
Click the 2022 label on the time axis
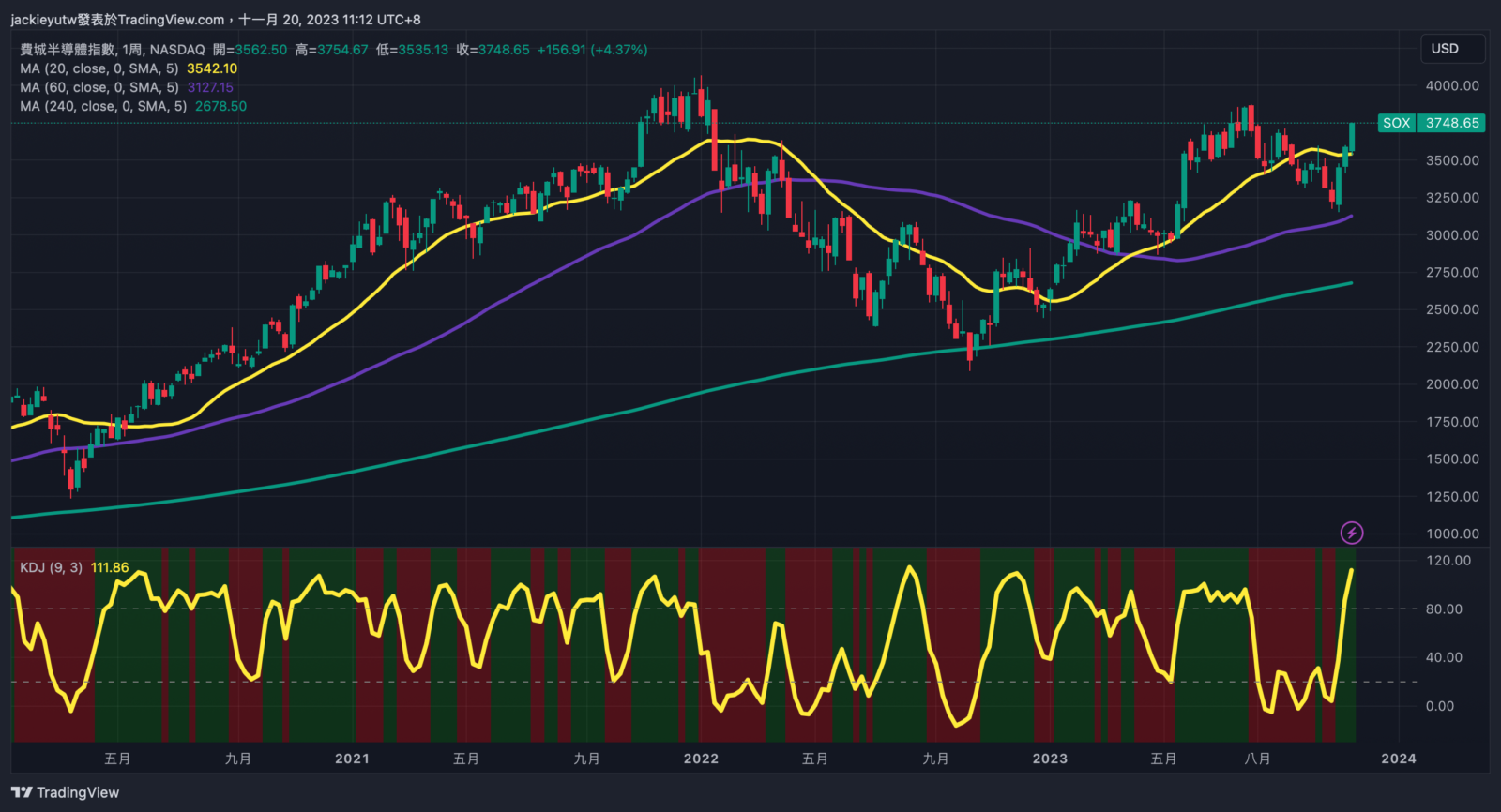701,759
